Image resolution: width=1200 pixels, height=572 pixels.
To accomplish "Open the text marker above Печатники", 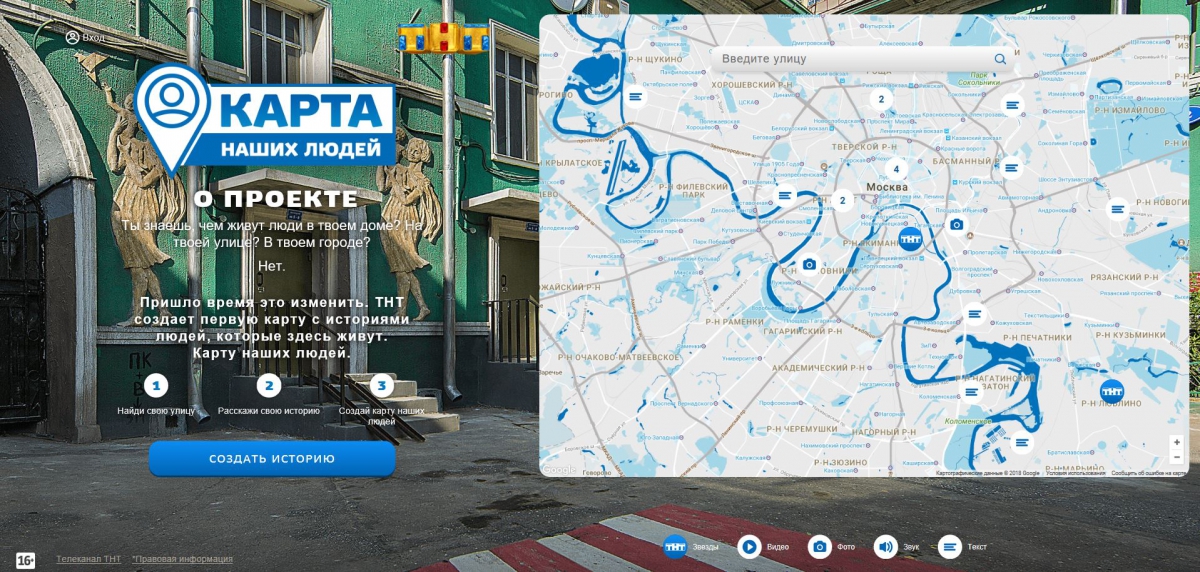I will coord(974,314).
